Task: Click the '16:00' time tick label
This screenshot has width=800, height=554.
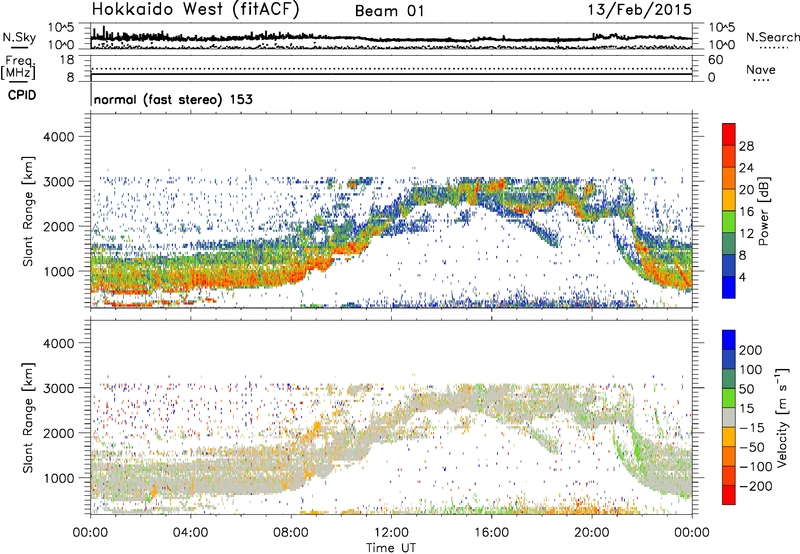Action: click(491, 533)
